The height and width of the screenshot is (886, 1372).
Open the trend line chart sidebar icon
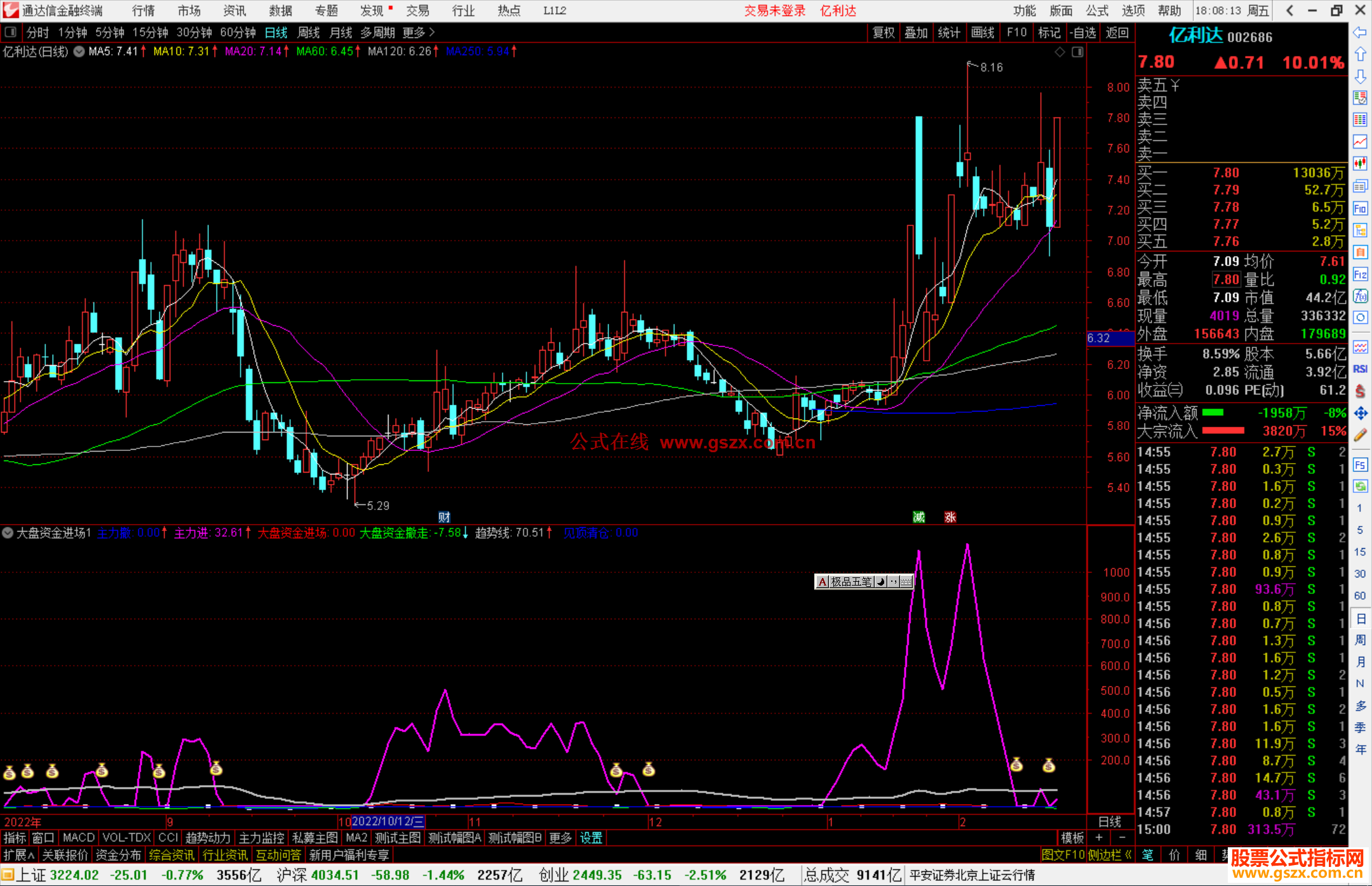pyautogui.click(x=1360, y=142)
